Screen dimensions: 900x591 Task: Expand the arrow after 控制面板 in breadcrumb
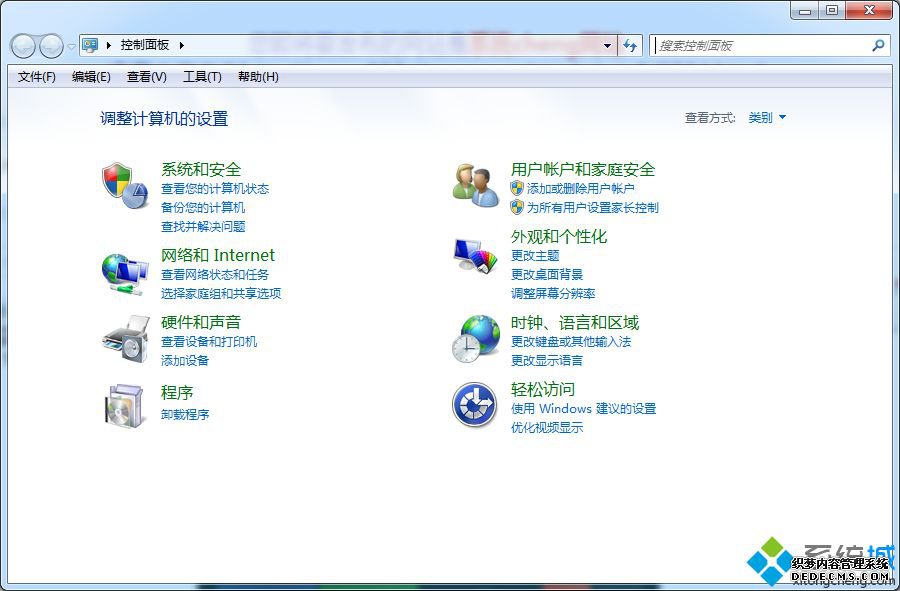click(181, 45)
